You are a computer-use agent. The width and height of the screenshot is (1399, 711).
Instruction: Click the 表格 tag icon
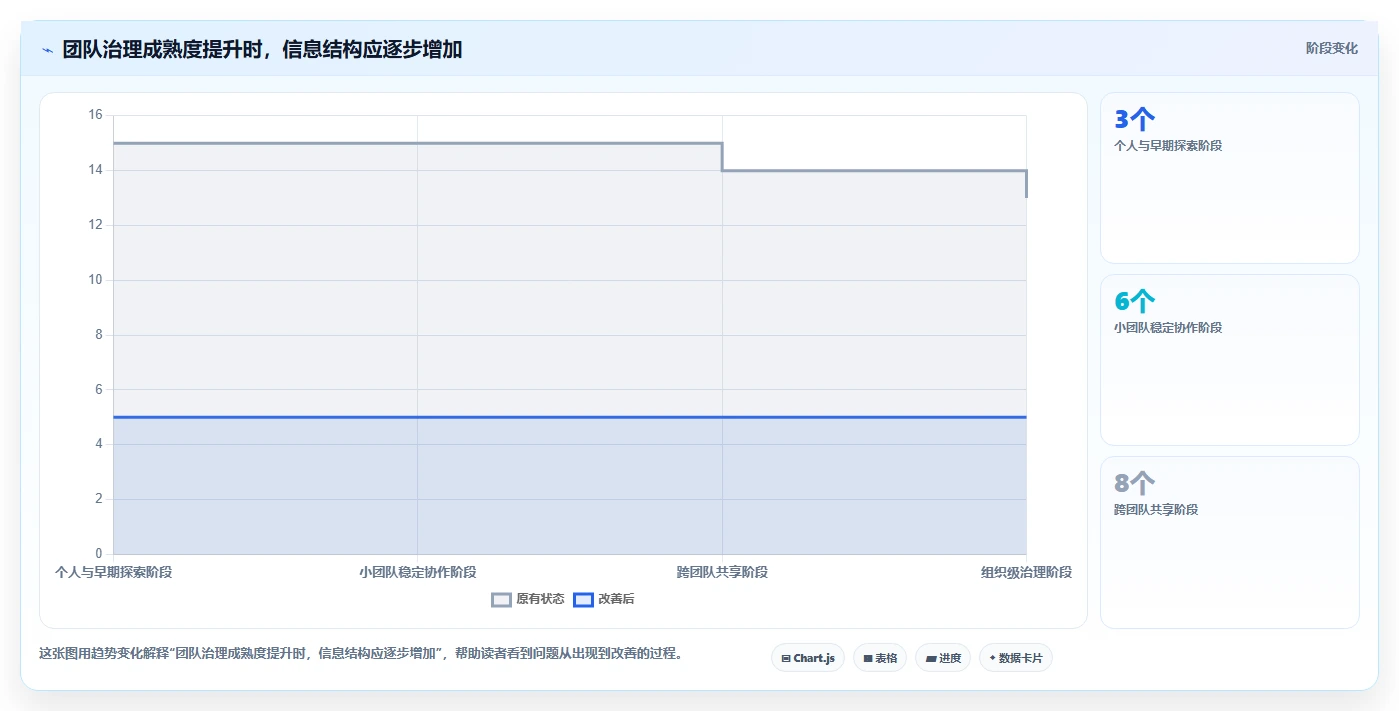coord(868,658)
